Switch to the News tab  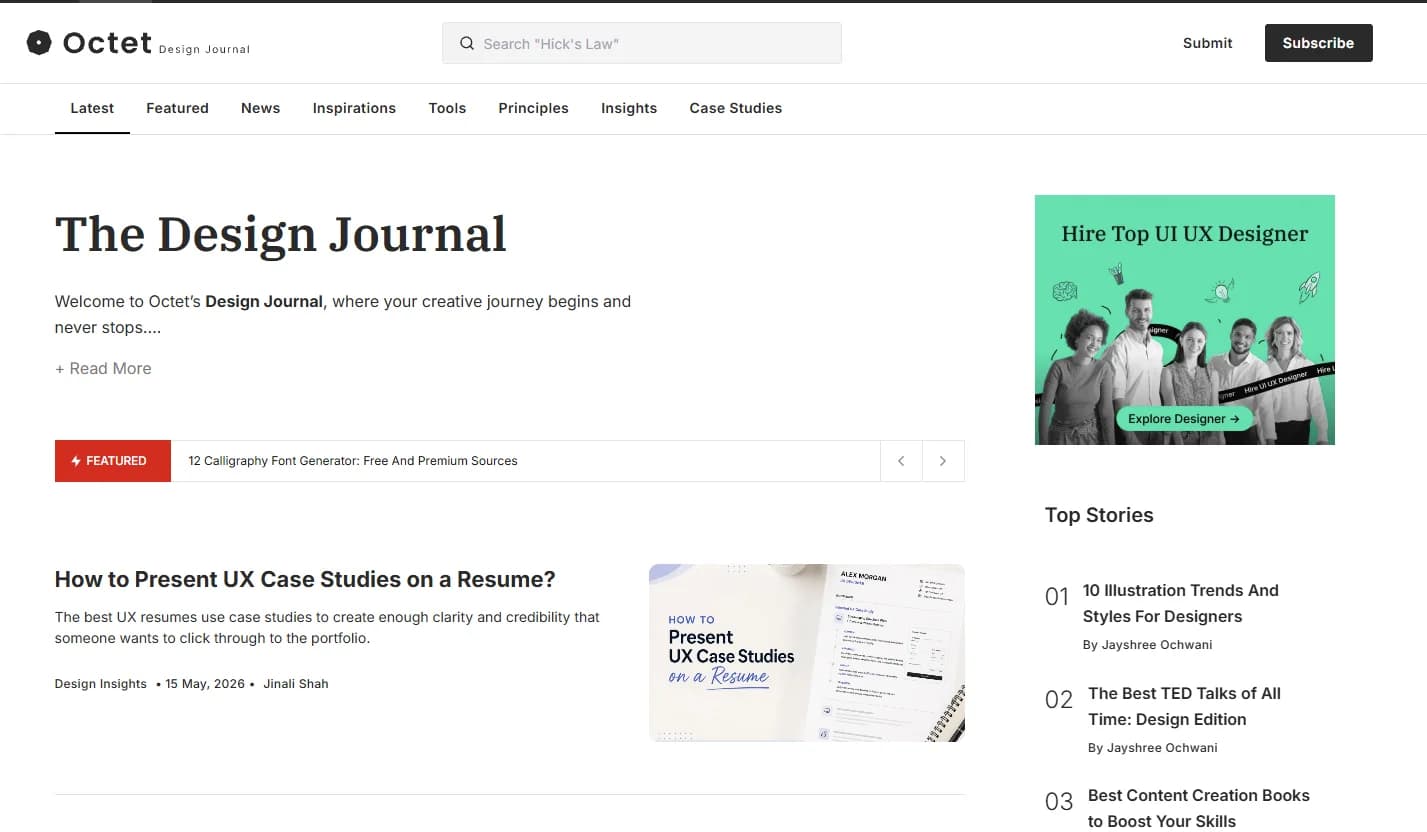260,108
